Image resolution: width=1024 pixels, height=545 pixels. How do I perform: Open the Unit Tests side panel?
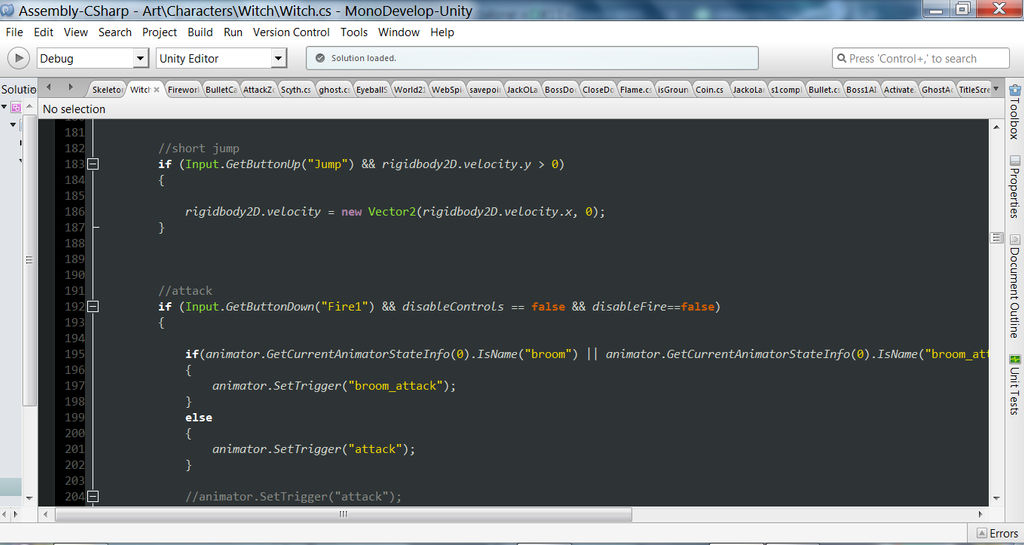[x=1014, y=385]
